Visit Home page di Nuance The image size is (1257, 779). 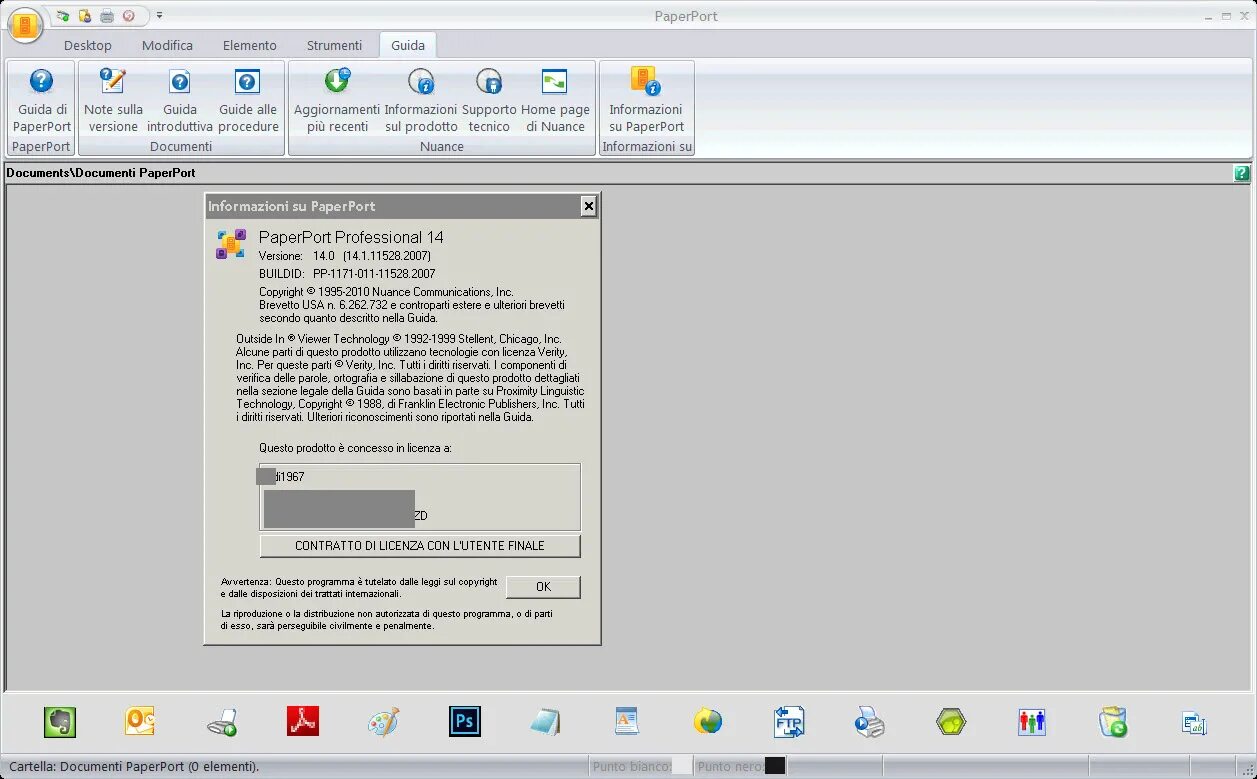[555, 100]
